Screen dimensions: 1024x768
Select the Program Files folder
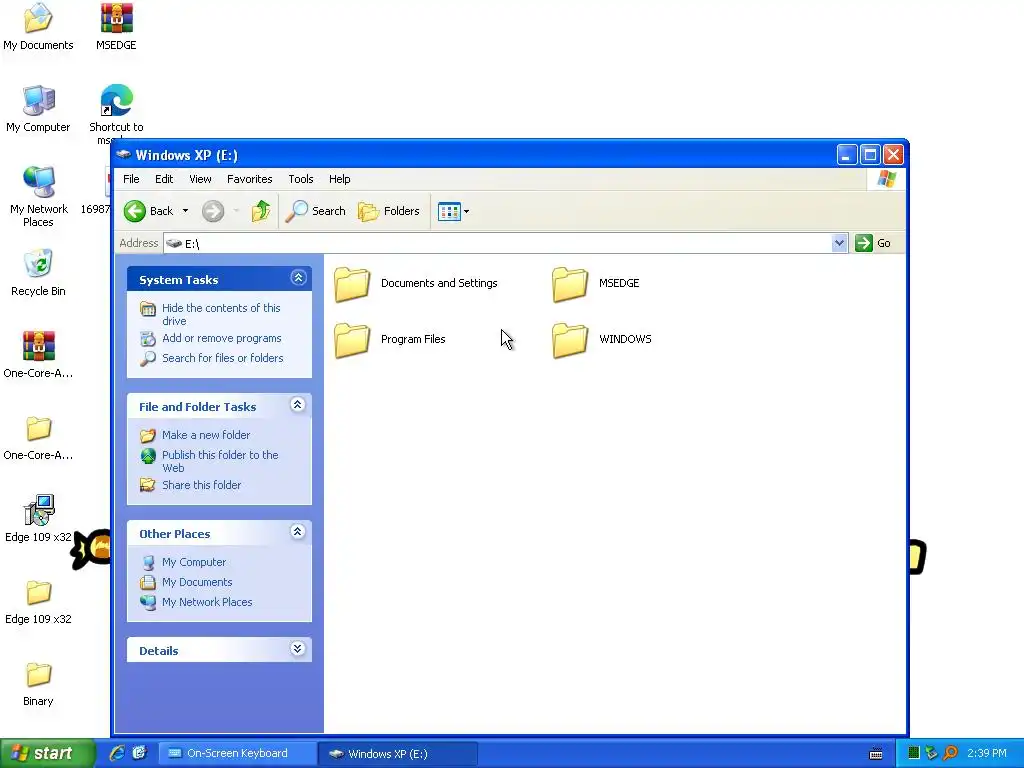(x=390, y=340)
